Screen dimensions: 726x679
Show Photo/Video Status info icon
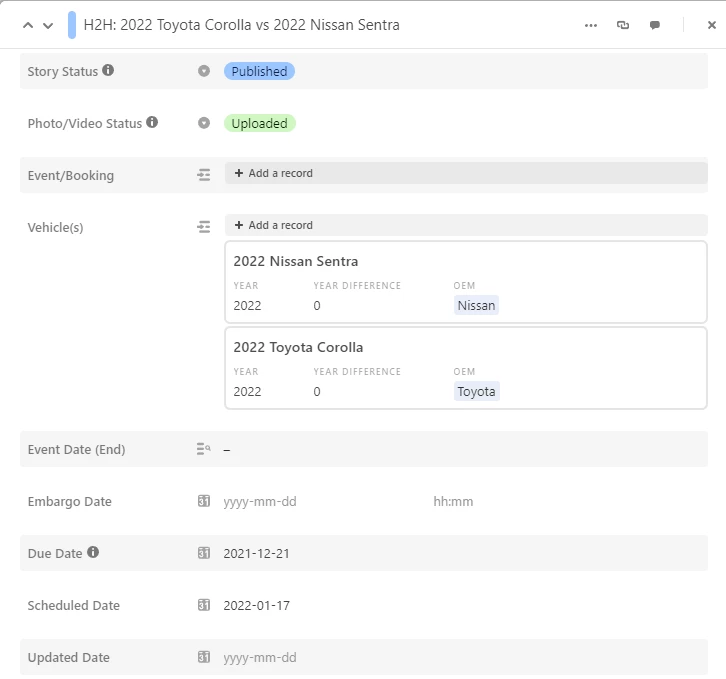tap(152, 122)
